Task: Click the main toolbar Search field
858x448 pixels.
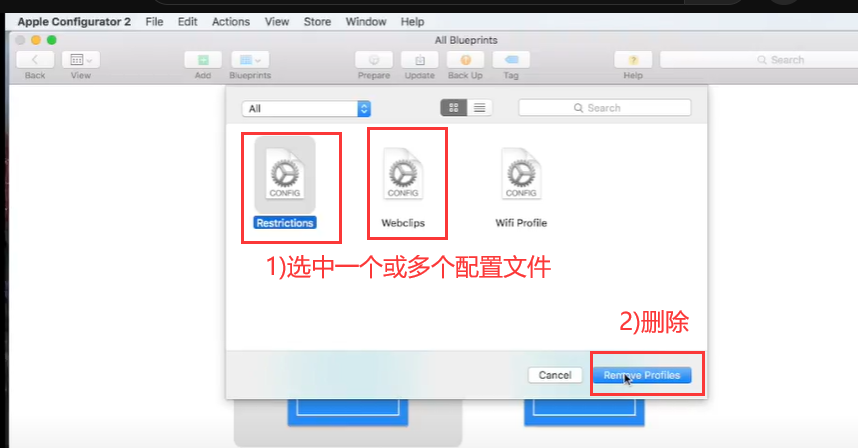Action: tap(758, 60)
